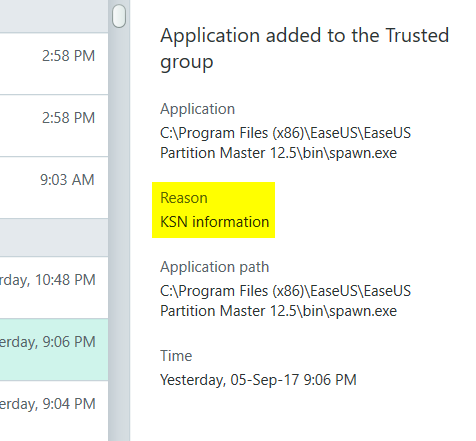
Task: Select the 2:58 PM row beneath the gray header
Action: click(54, 63)
